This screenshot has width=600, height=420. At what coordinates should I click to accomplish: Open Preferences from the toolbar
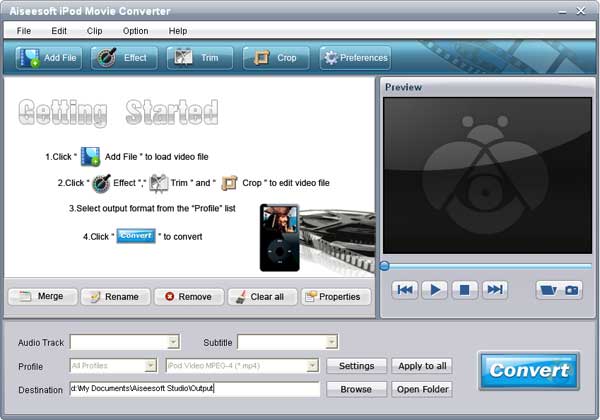355,58
